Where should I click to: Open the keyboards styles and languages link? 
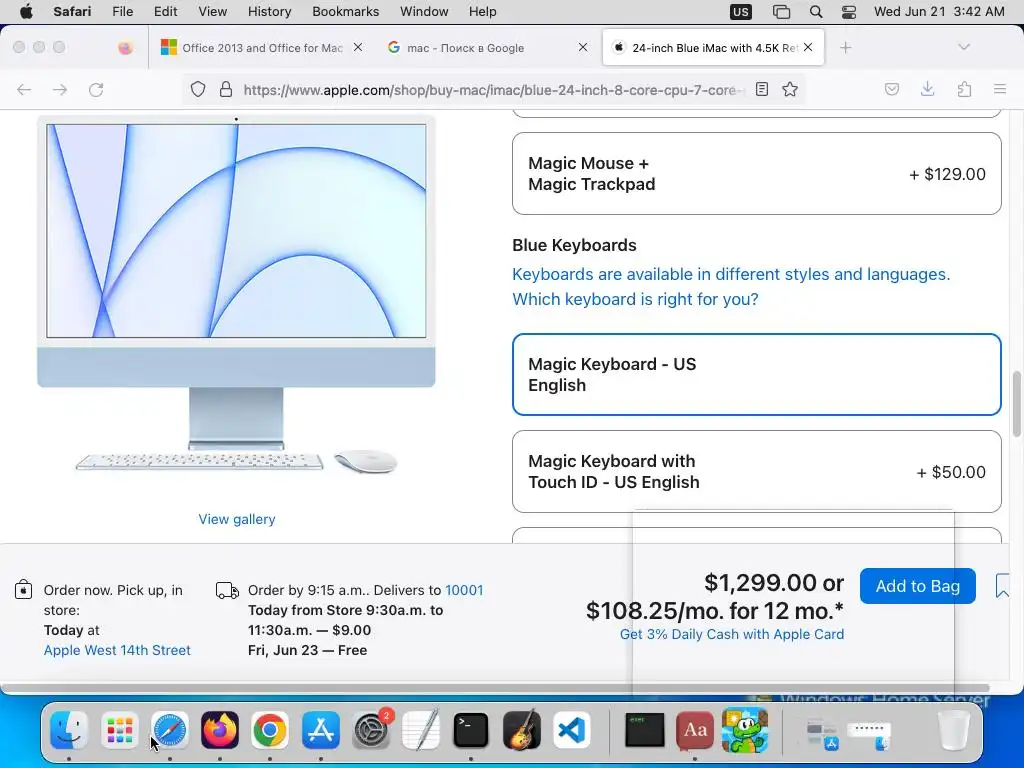[731, 287]
